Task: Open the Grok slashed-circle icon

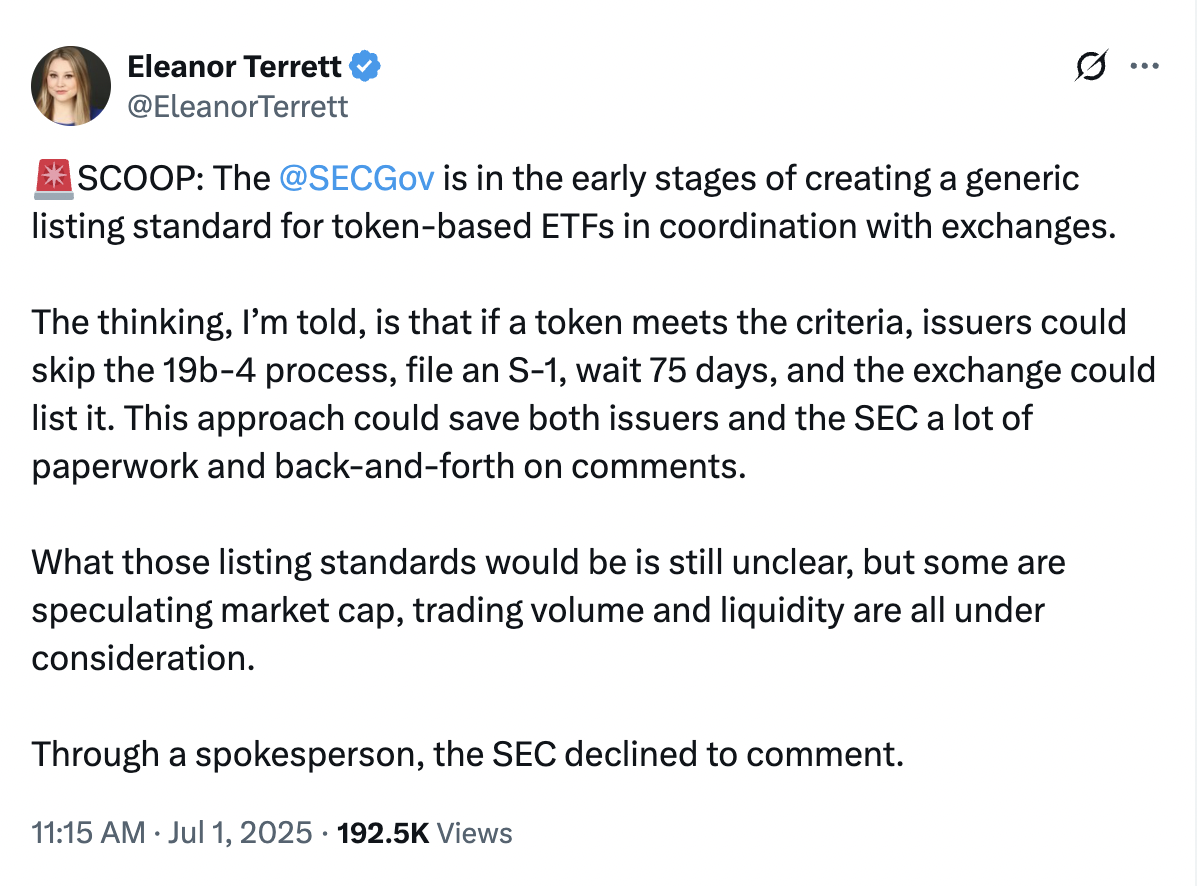Action: tap(1090, 67)
